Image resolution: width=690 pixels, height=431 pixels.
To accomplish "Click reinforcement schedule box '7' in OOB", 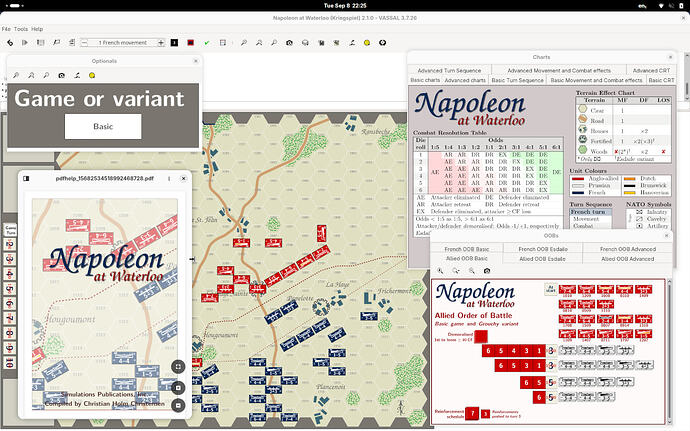I will pos(472,413).
